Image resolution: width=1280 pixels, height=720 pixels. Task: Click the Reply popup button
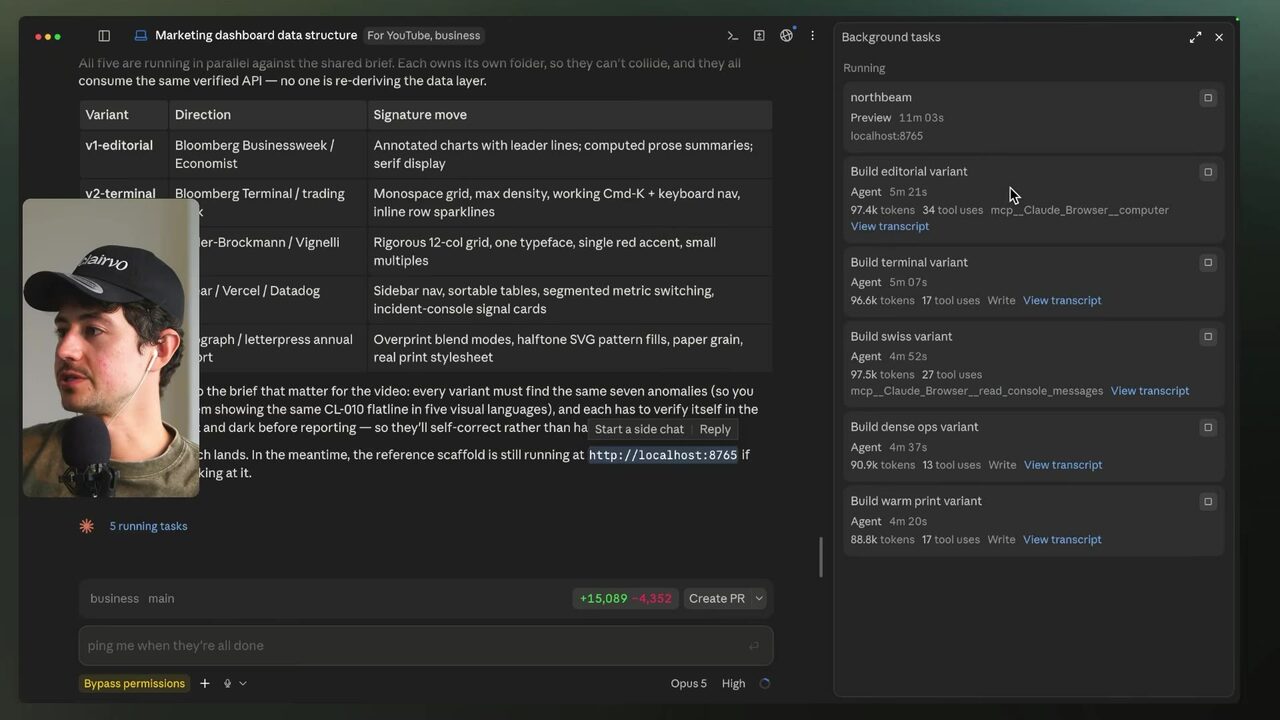[x=715, y=429]
